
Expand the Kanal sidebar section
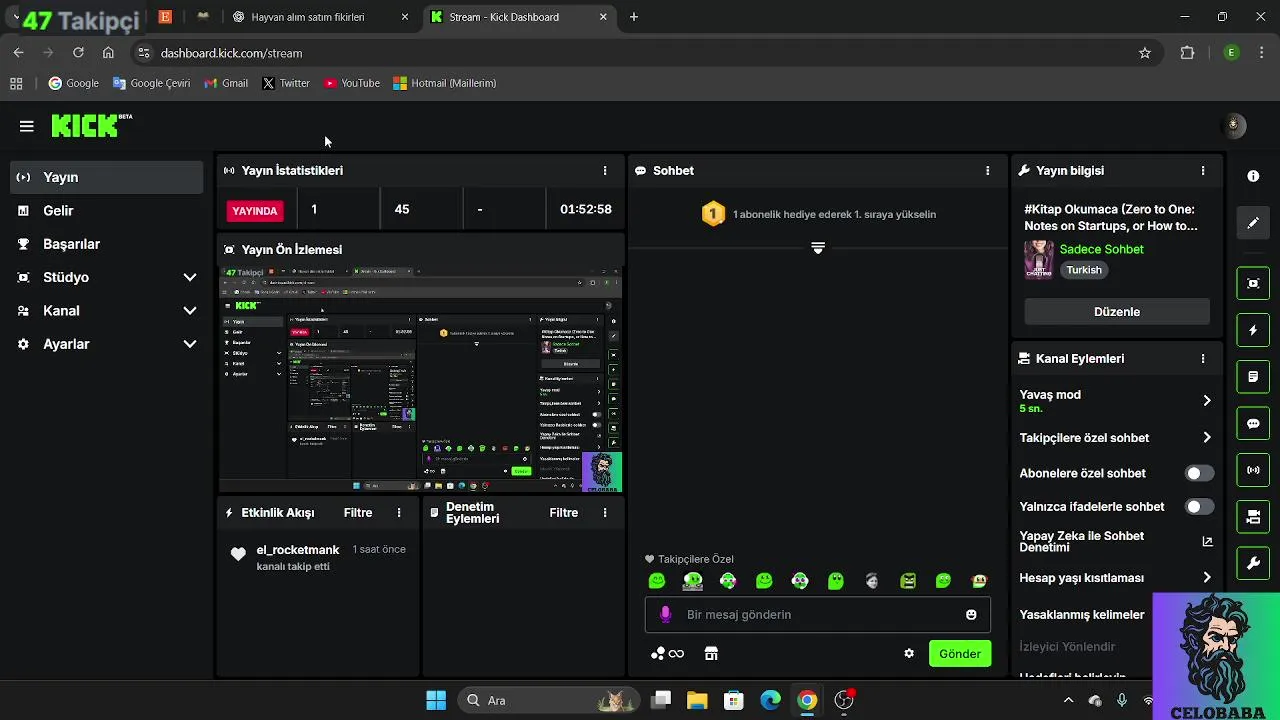click(x=190, y=311)
